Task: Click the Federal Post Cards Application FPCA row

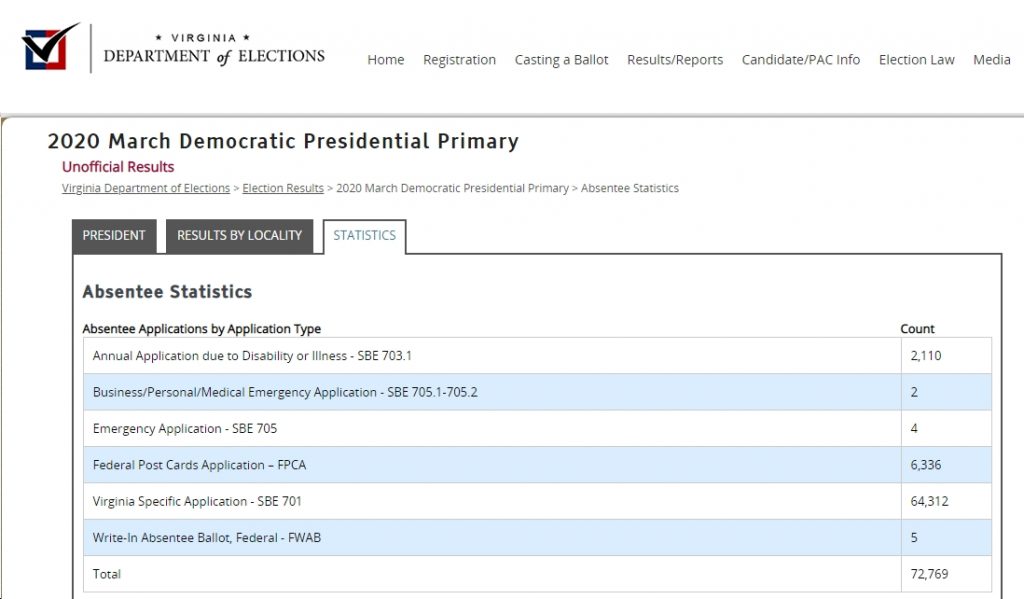Action: point(537,465)
